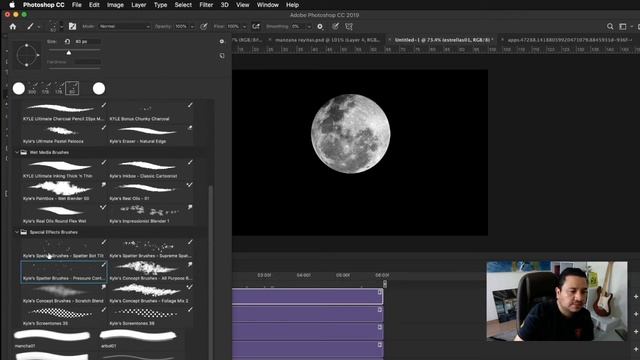Collapse the Wet Media Brushes group
640x360 pixels.
pyautogui.click(x=17, y=152)
